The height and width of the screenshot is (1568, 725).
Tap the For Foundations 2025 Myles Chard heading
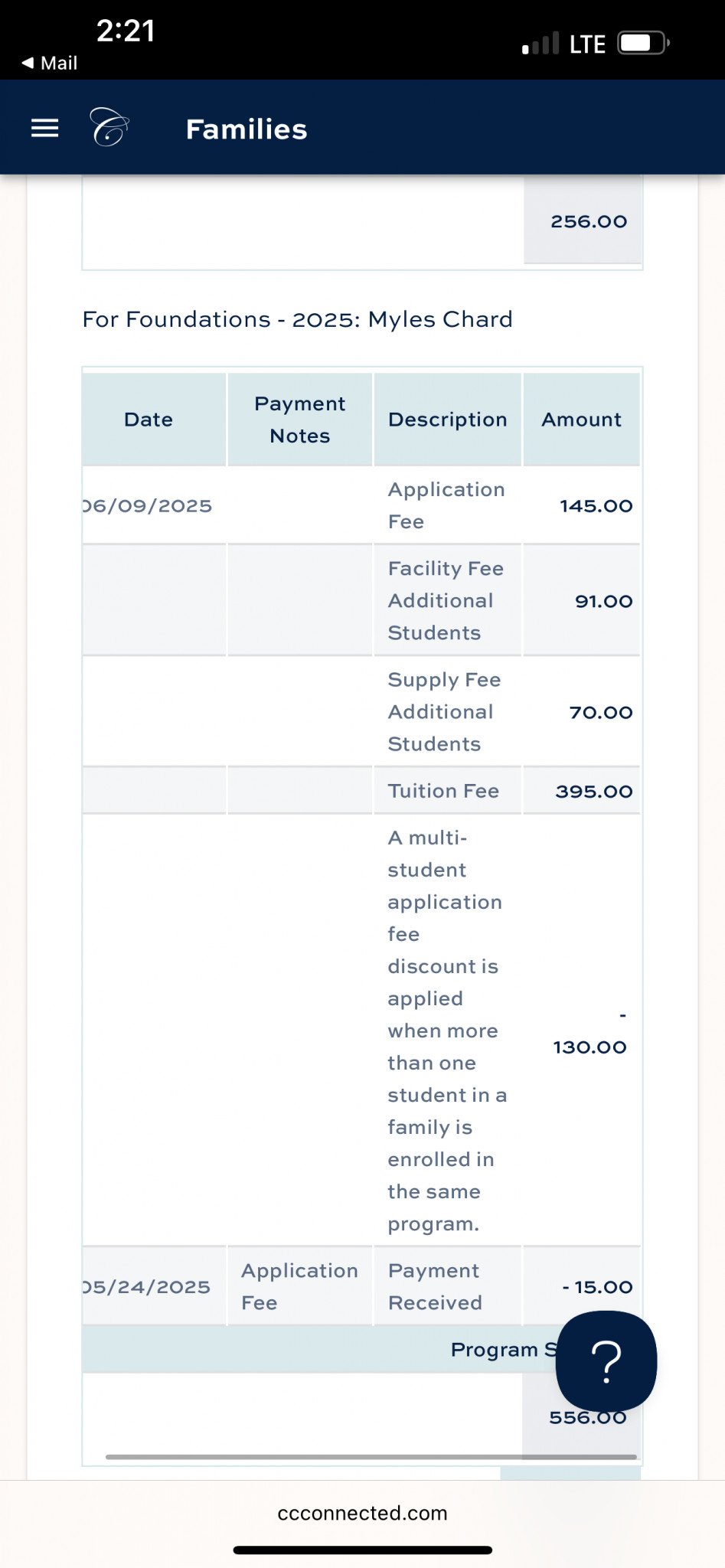[297, 319]
